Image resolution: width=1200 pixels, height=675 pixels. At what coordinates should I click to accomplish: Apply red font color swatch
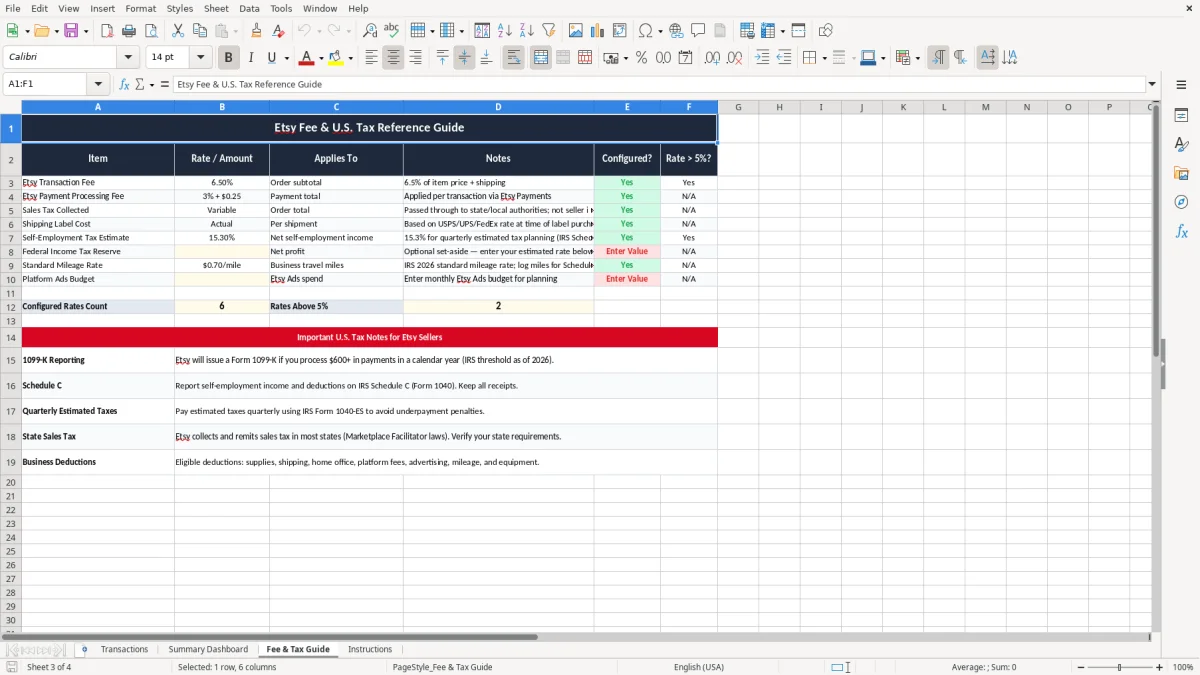(x=307, y=58)
